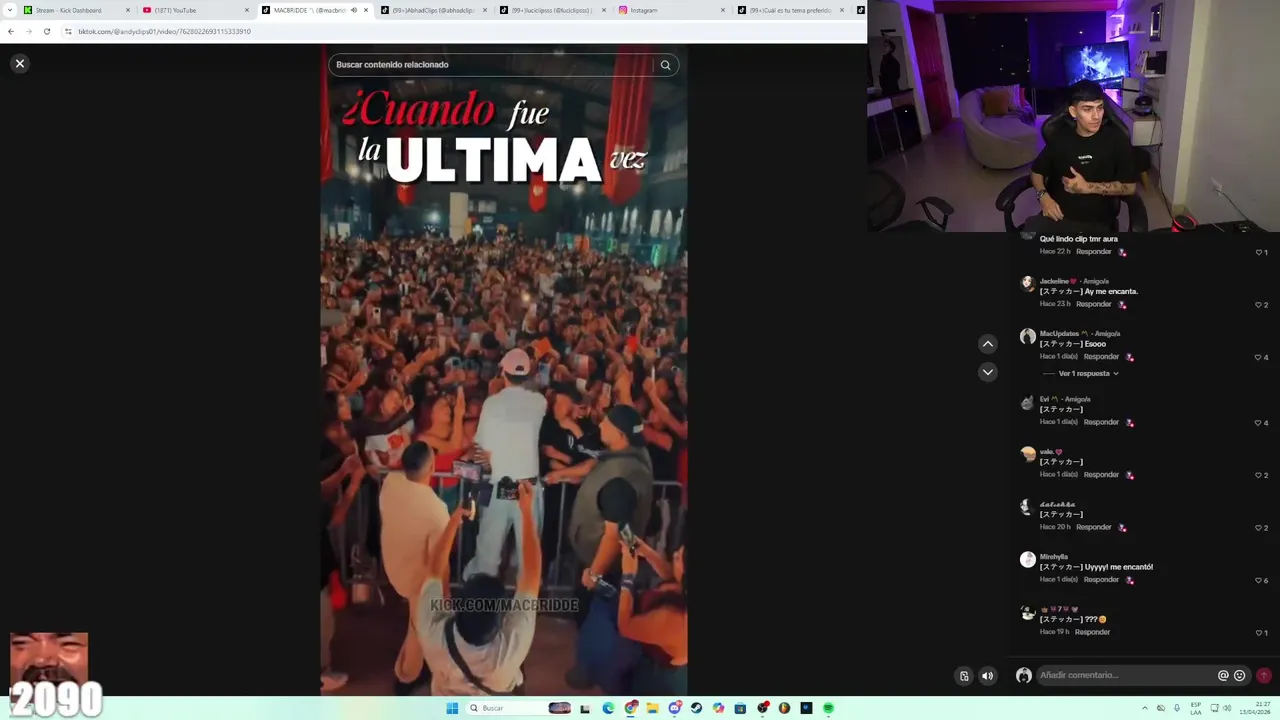
Task: Like Jackeline's 'Ay me encanta' comment
Action: click(x=1259, y=305)
